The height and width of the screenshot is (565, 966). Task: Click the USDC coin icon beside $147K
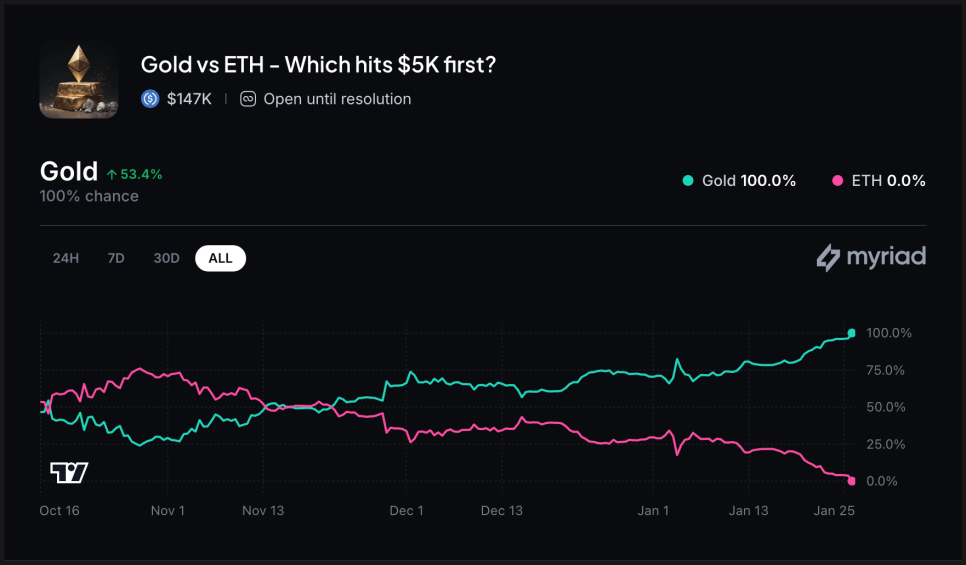(x=151, y=99)
